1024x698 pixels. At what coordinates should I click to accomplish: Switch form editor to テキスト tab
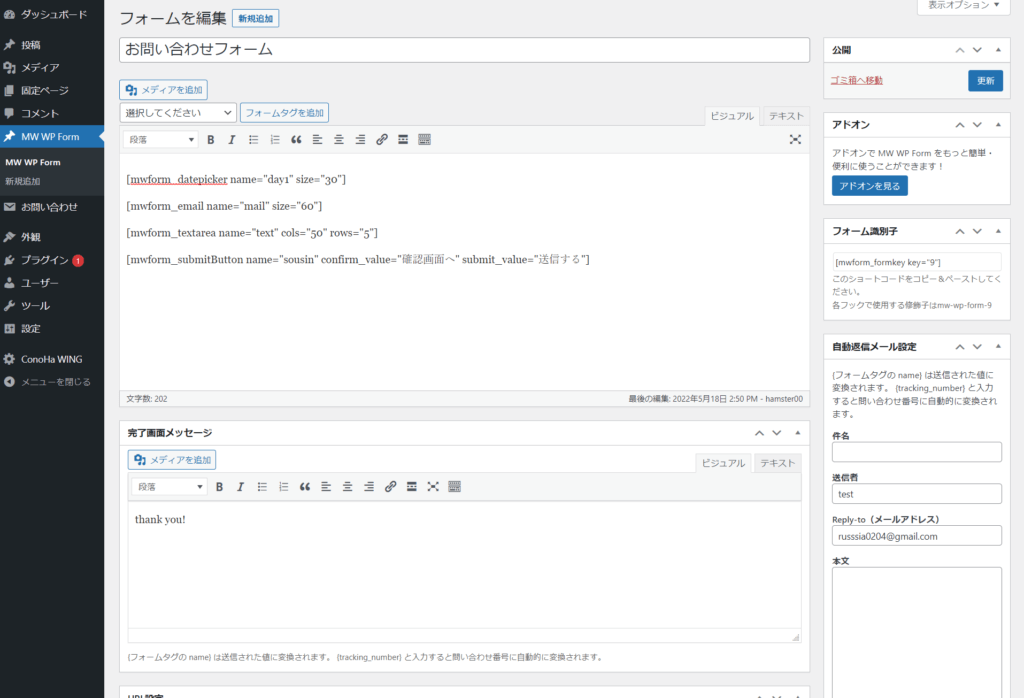(786, 116)
